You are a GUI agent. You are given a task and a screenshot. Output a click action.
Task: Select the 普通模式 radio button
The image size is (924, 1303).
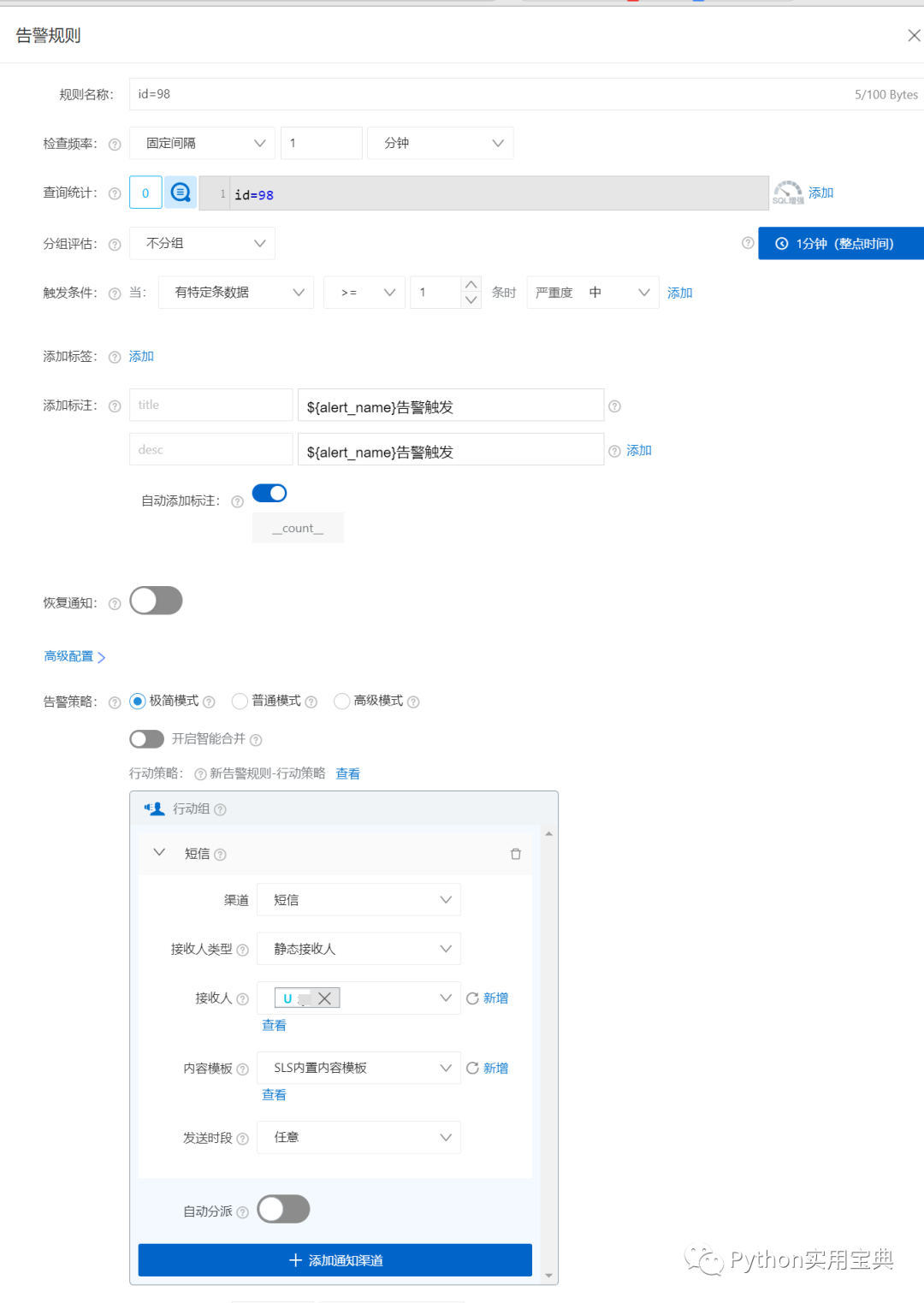click(240, 702)
